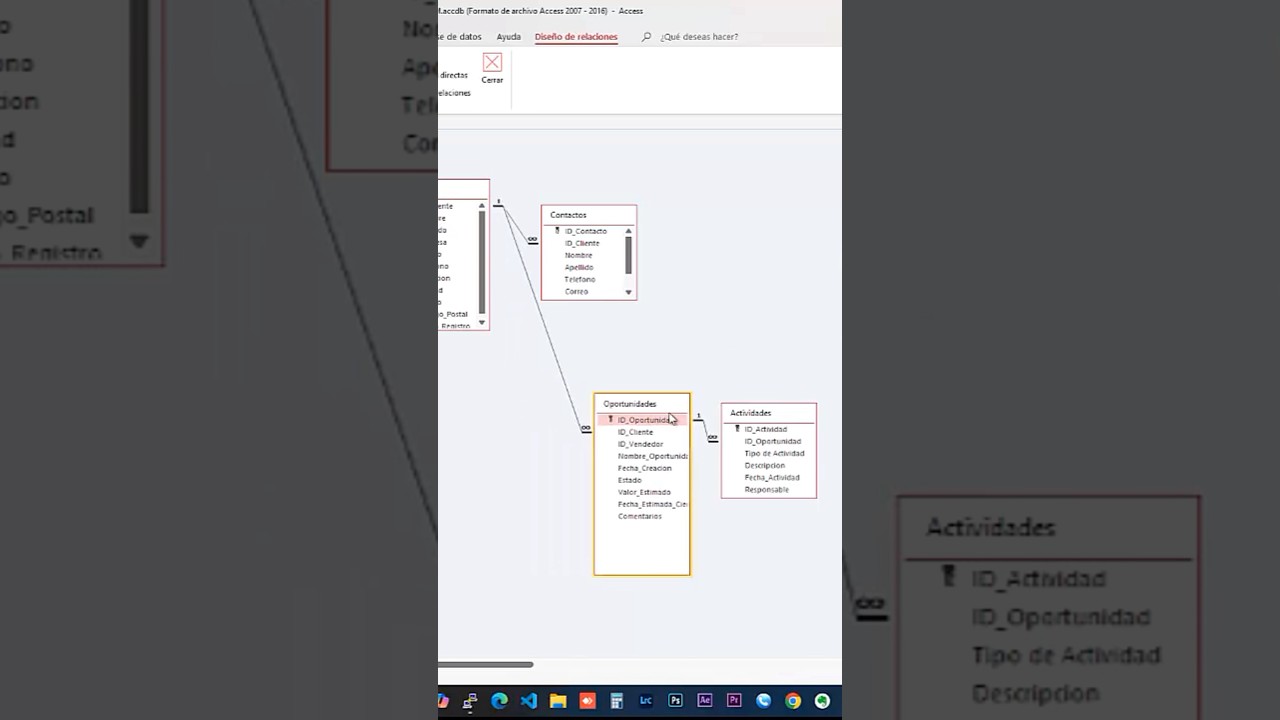Screen dimensions: 1280x720
Task: Open Google Chrome from the taskbar
Action: (x=793, y=701)
